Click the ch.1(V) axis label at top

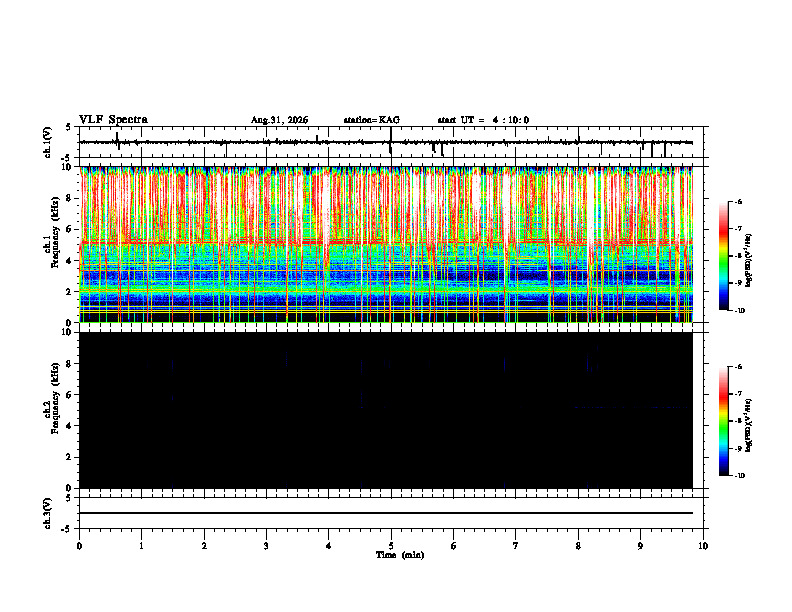(47, 142)
